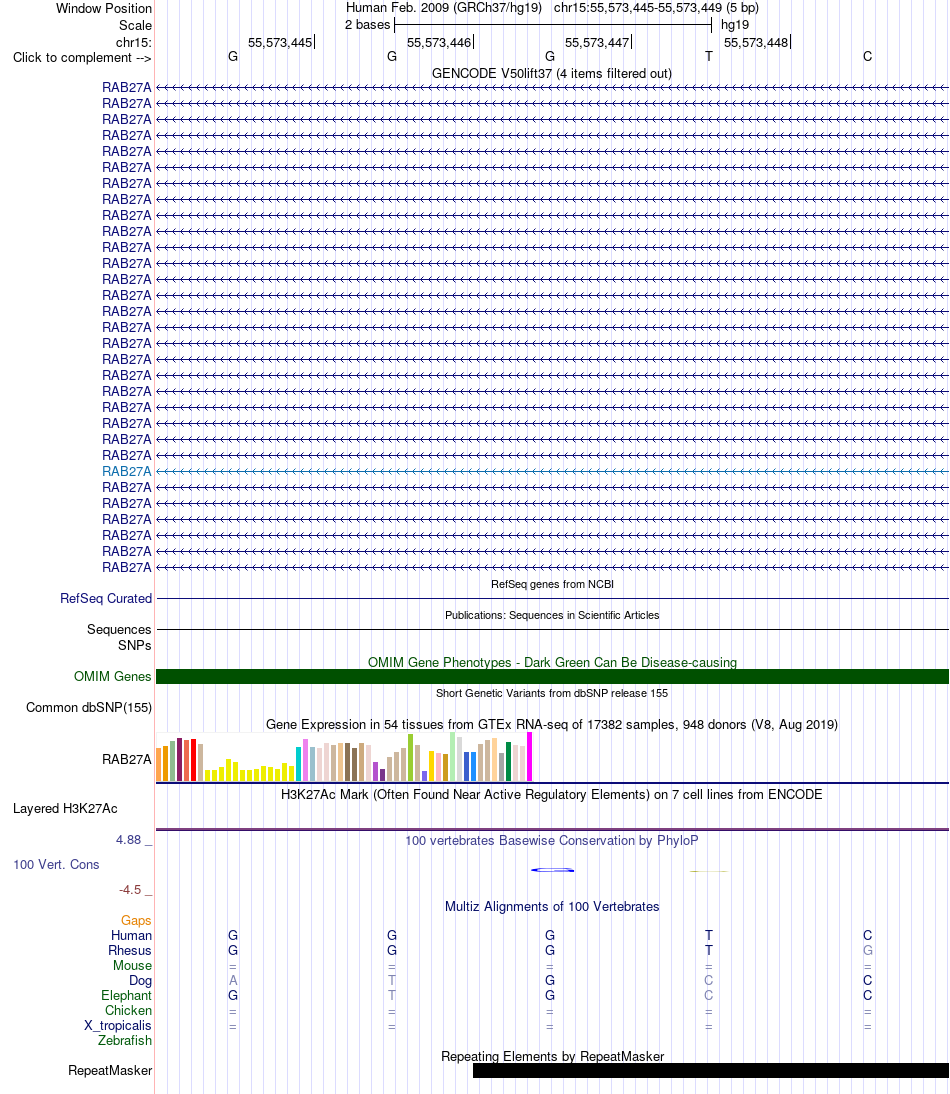950x1094 pixels.
Task: Click the black RepeatMasker element bar
Action: coord(711,1070)
